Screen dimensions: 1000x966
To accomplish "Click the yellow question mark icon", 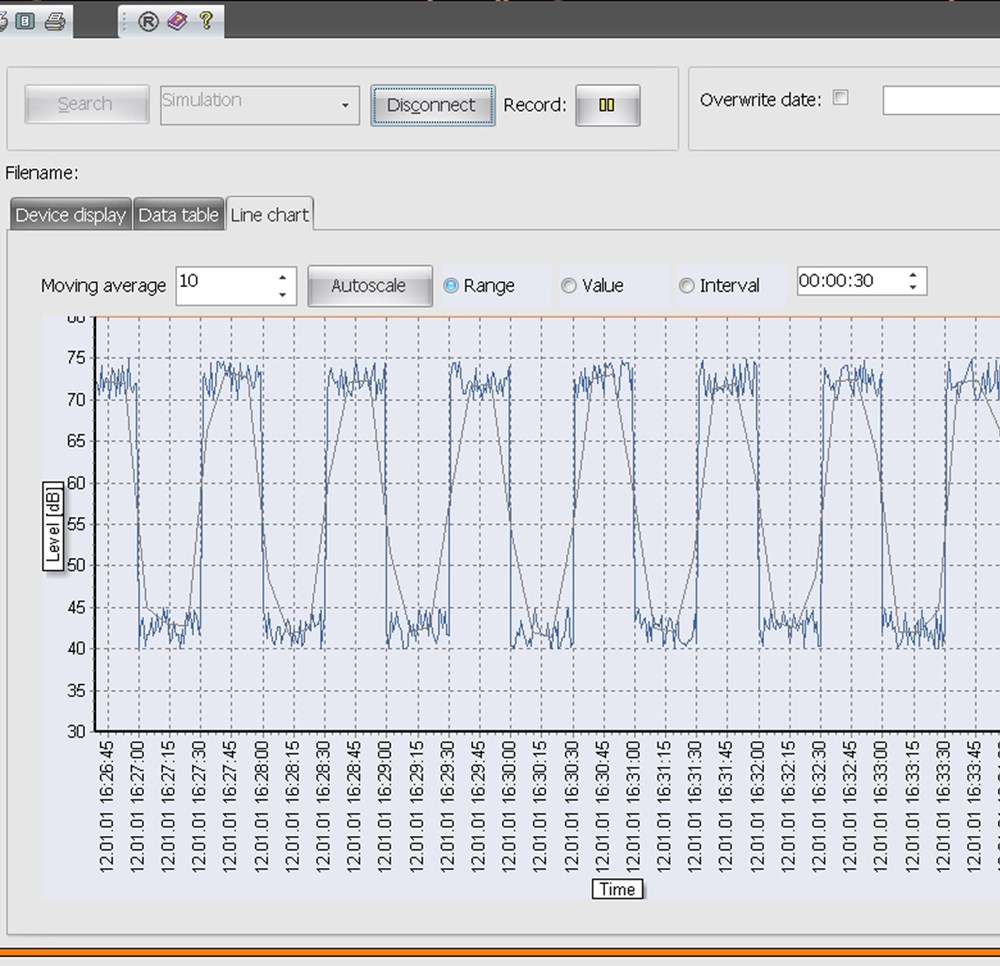I will [205, 21].
